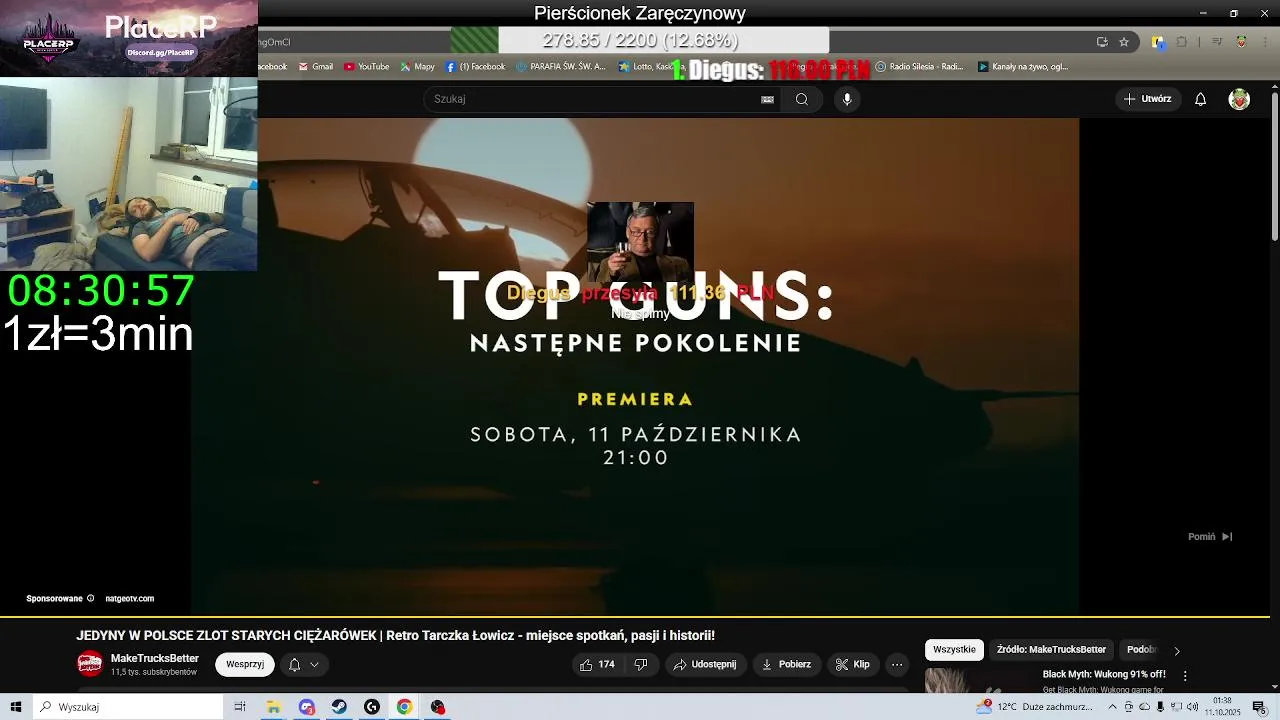Click the Pobierz download button
Viewport: 1280px width, 720px height.
(786, 664)
